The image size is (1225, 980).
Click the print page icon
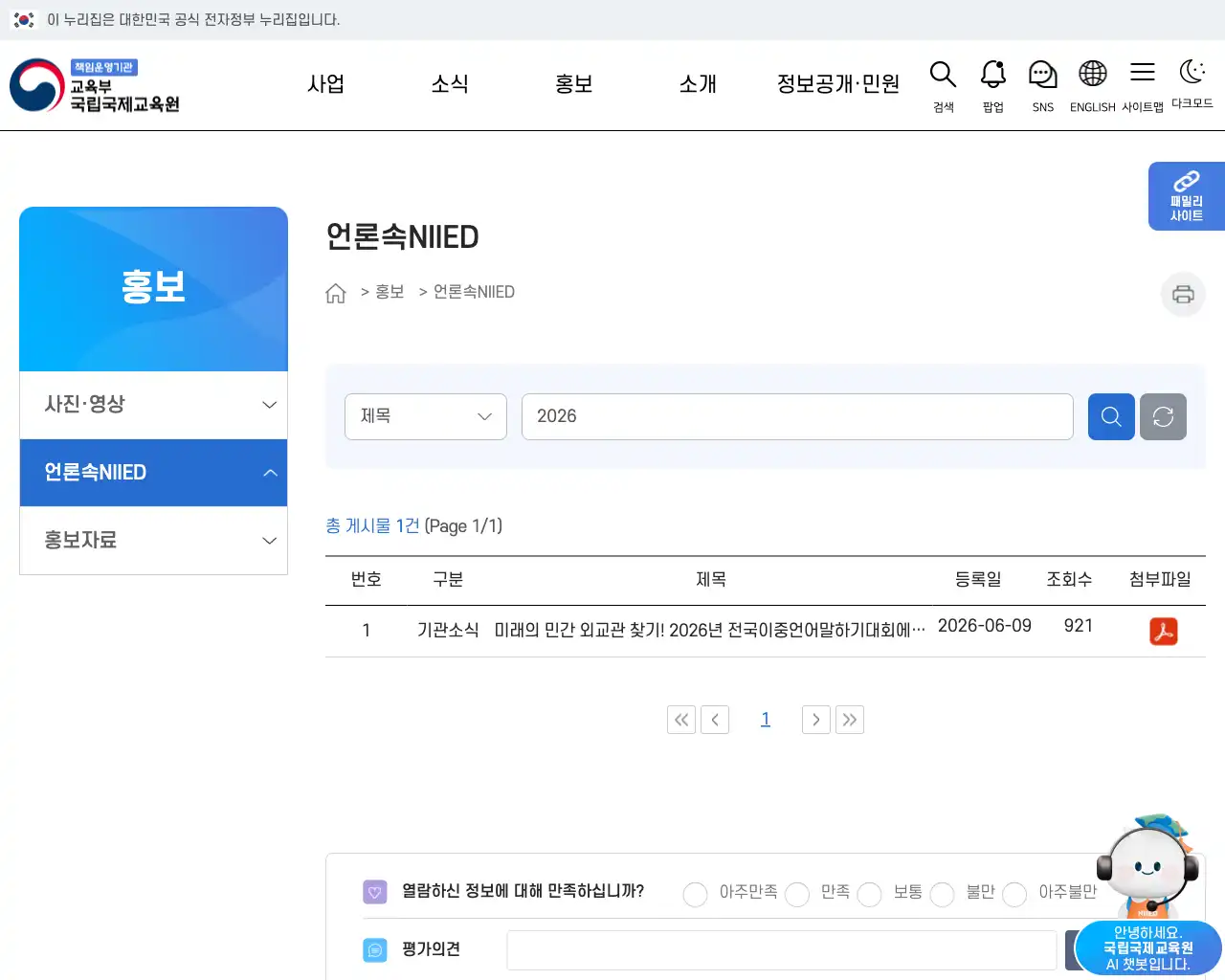click(1183, 294)
